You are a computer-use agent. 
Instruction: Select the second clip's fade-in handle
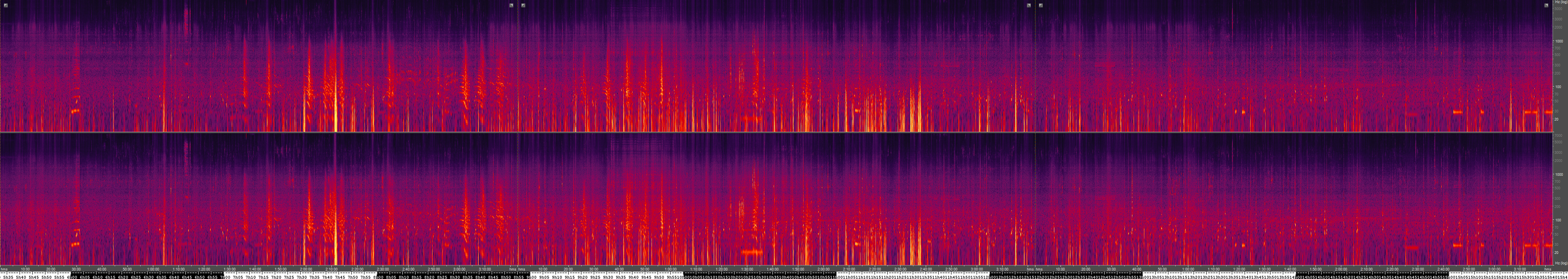click(x=523, y=5)
